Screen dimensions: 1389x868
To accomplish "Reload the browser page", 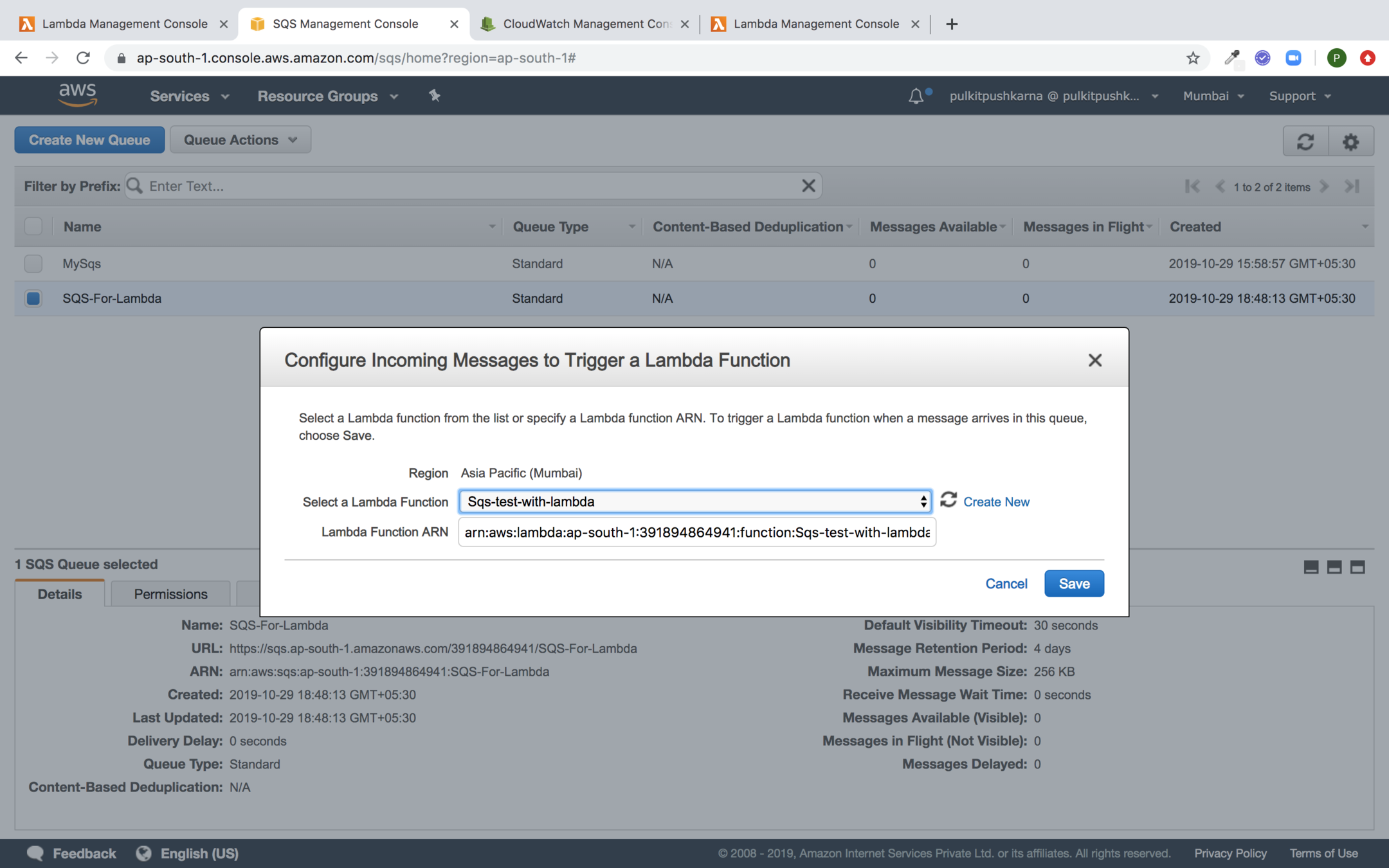I will pos(83,58).
